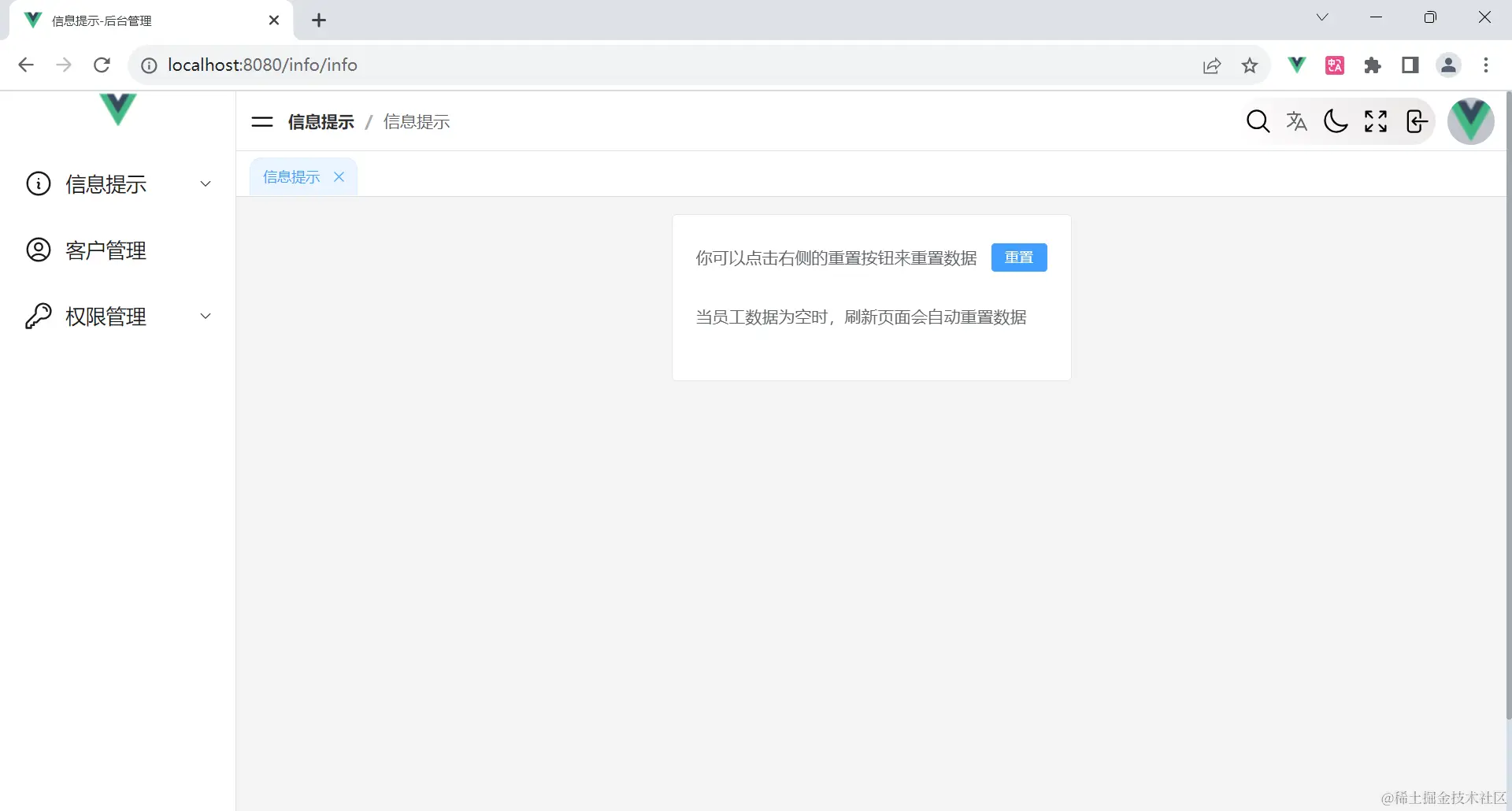Click the info circle icon beside 信息提示
The height and width of the screenshot is (811, 1512).
click(39, 183)
